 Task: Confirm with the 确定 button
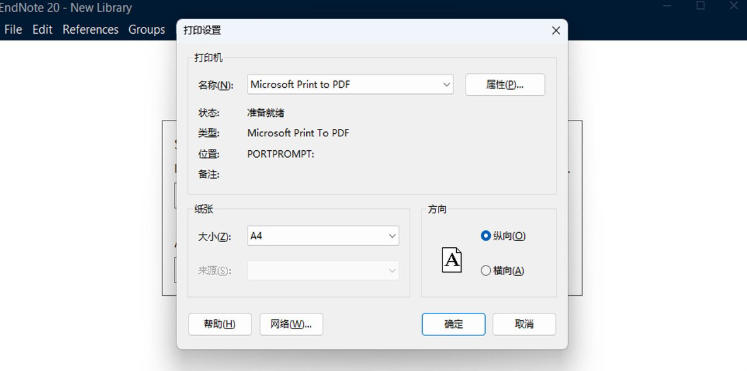pyautogui.click(x=454, y=324)
